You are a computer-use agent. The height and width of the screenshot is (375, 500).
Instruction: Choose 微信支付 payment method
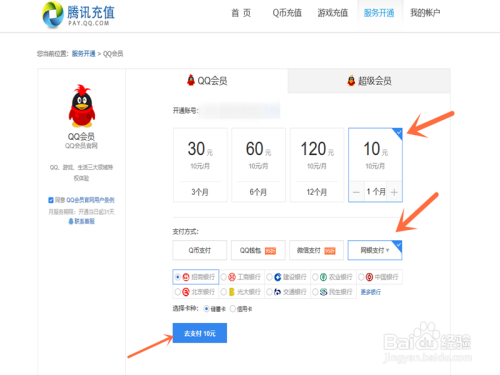click(x=316, y=250)
